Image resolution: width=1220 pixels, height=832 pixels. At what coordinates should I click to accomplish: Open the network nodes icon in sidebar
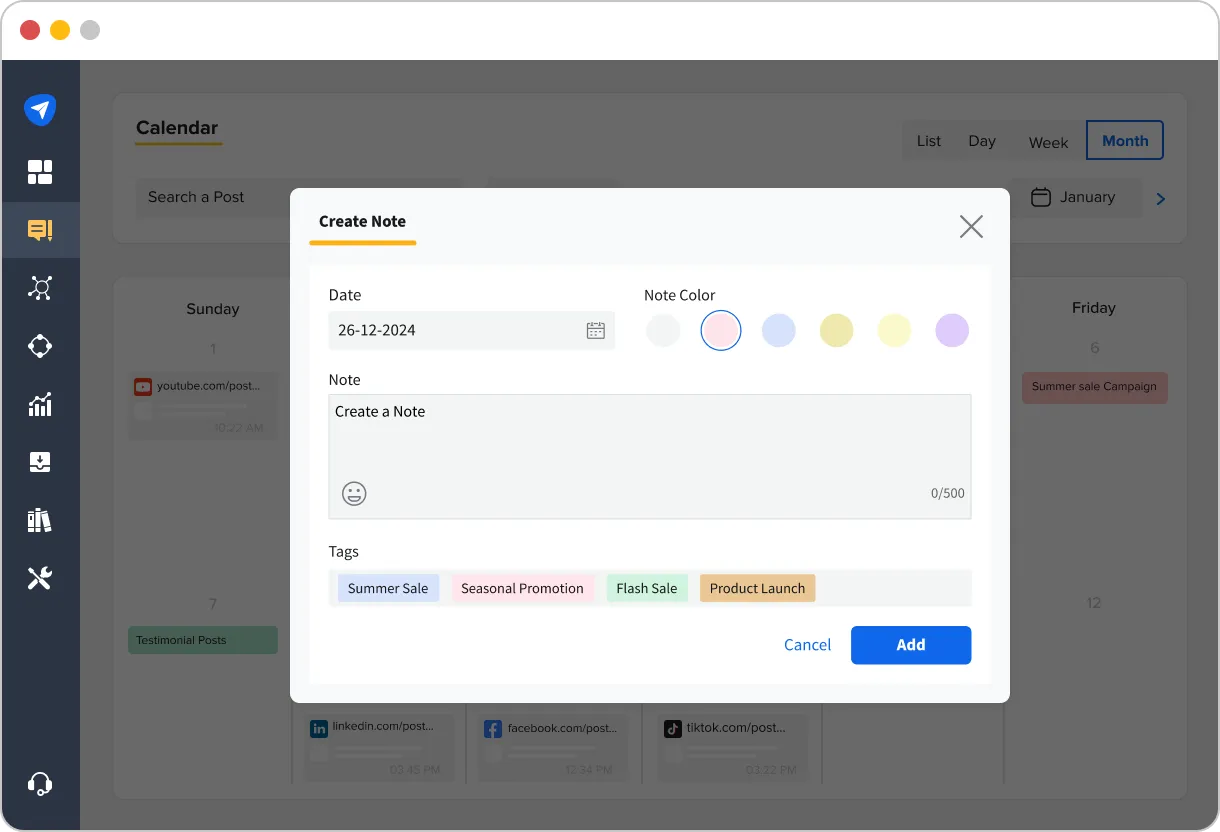40,288
